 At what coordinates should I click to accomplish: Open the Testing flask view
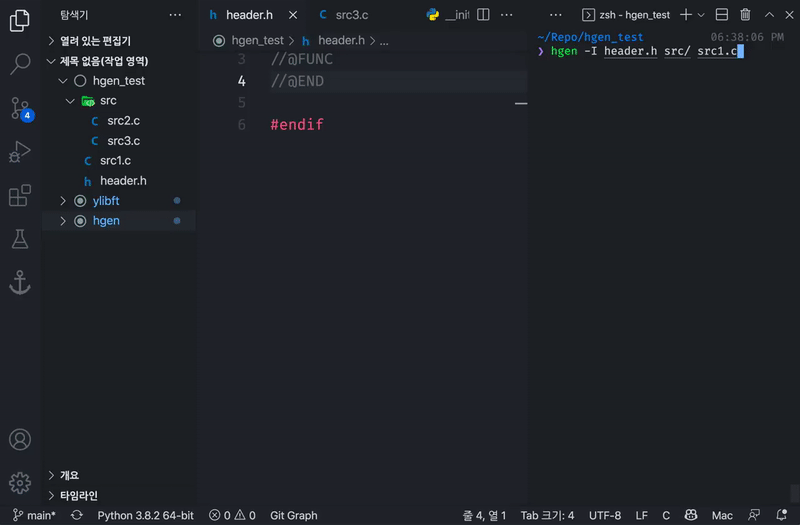click(x=19, y=239)
